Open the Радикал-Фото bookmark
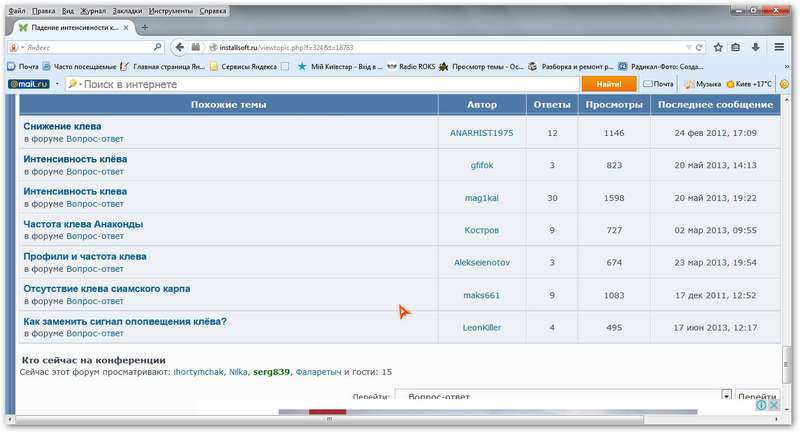The height and width of the screenshot is (433, 800). [x=661, y=66]
